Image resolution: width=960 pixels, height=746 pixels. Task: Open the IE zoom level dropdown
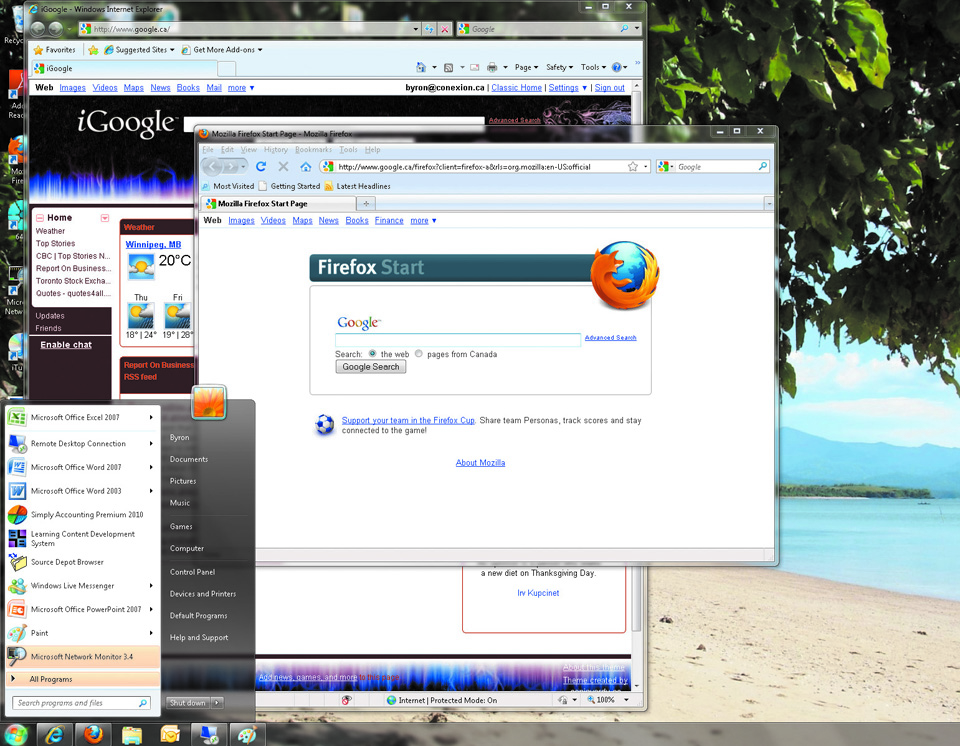pyautogui.click(x=626, y=699)
